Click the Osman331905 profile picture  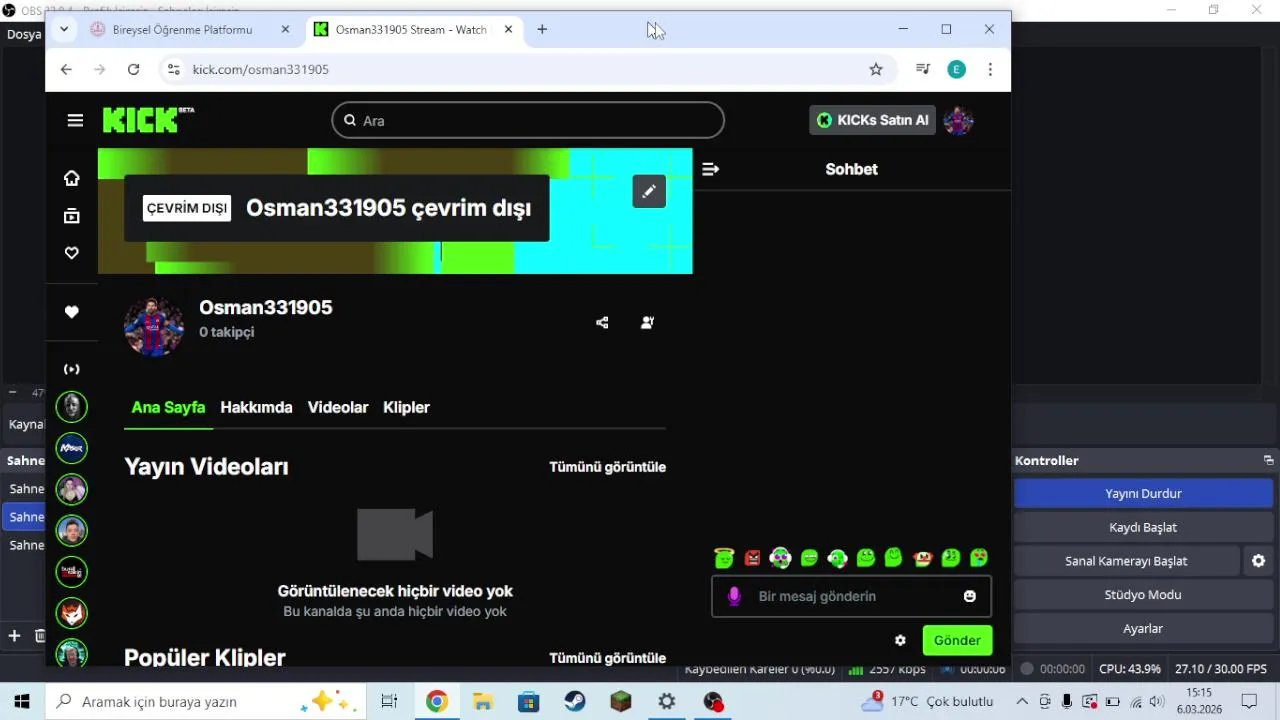coord(154,326)
